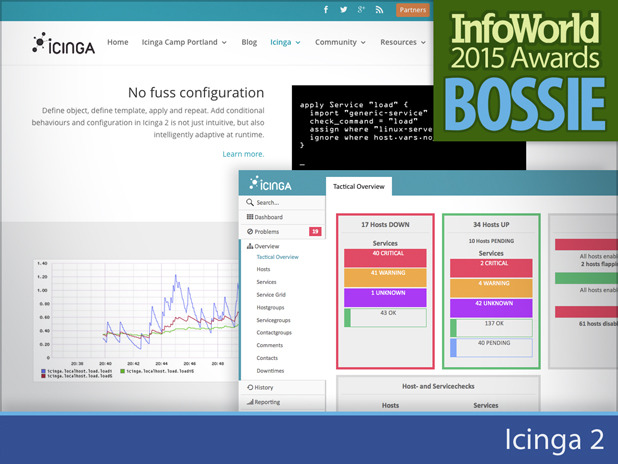Open the Facebook social icon
The height and width of the screenshot is (464, 618).
(326, 9)
